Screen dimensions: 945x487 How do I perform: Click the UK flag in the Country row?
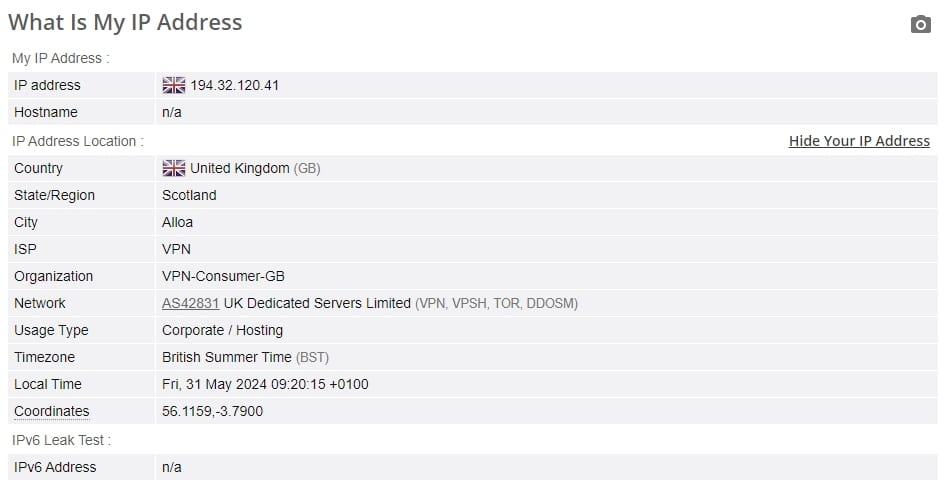pos(174,168)
